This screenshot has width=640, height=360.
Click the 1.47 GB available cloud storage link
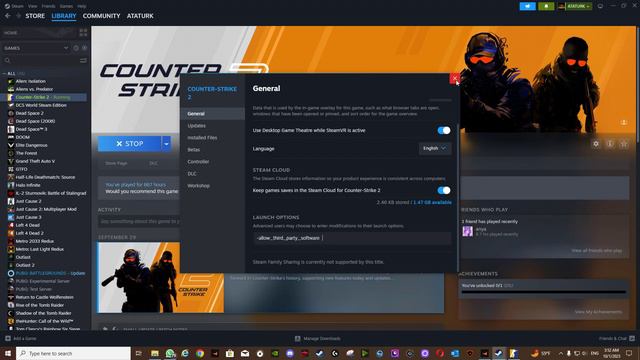click(x=432, y=202)
